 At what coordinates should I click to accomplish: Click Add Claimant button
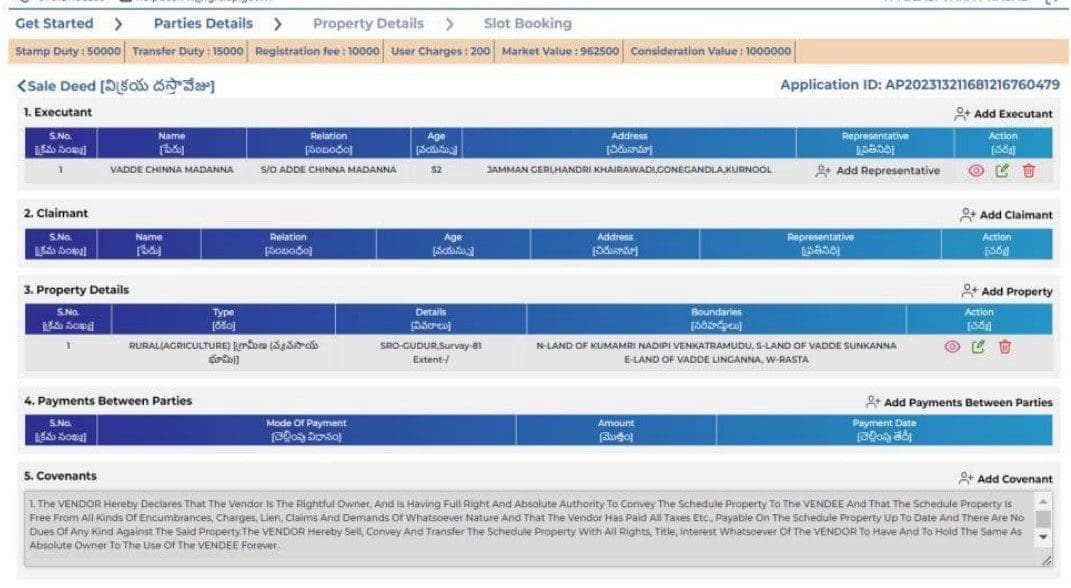pos(1006,215)
